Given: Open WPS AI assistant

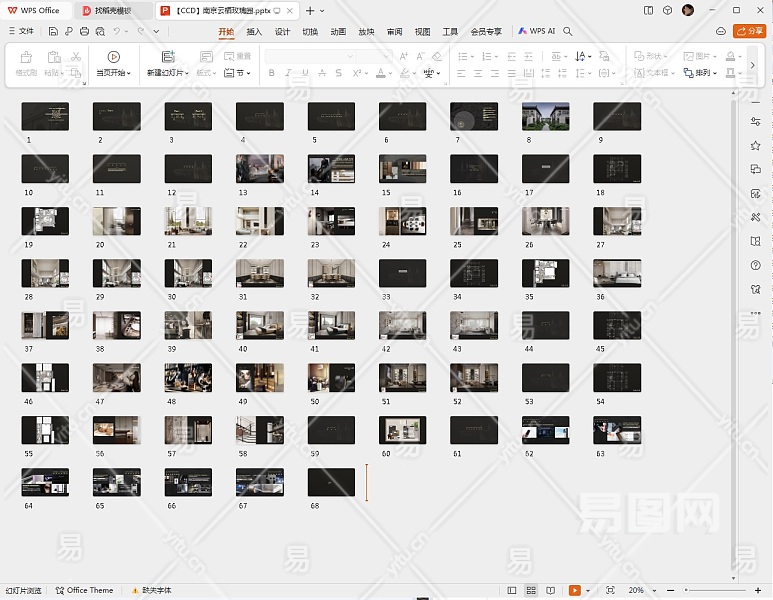Looking at the screenshot, I should pyautogui.click(x=537, y=31).
